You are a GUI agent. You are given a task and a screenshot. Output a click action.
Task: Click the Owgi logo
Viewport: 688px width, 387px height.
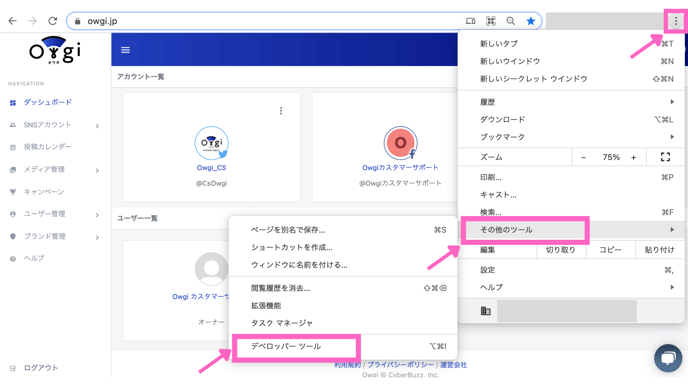click(55, 50)
